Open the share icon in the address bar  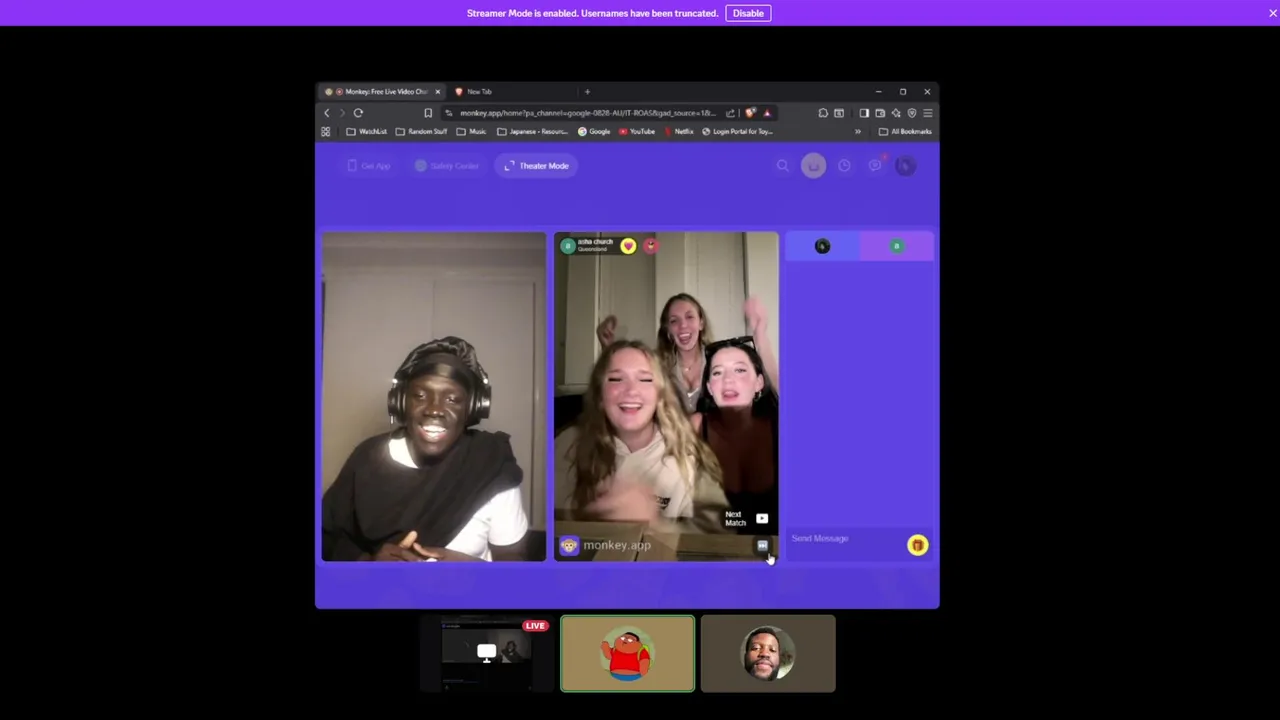click(730, 113)
